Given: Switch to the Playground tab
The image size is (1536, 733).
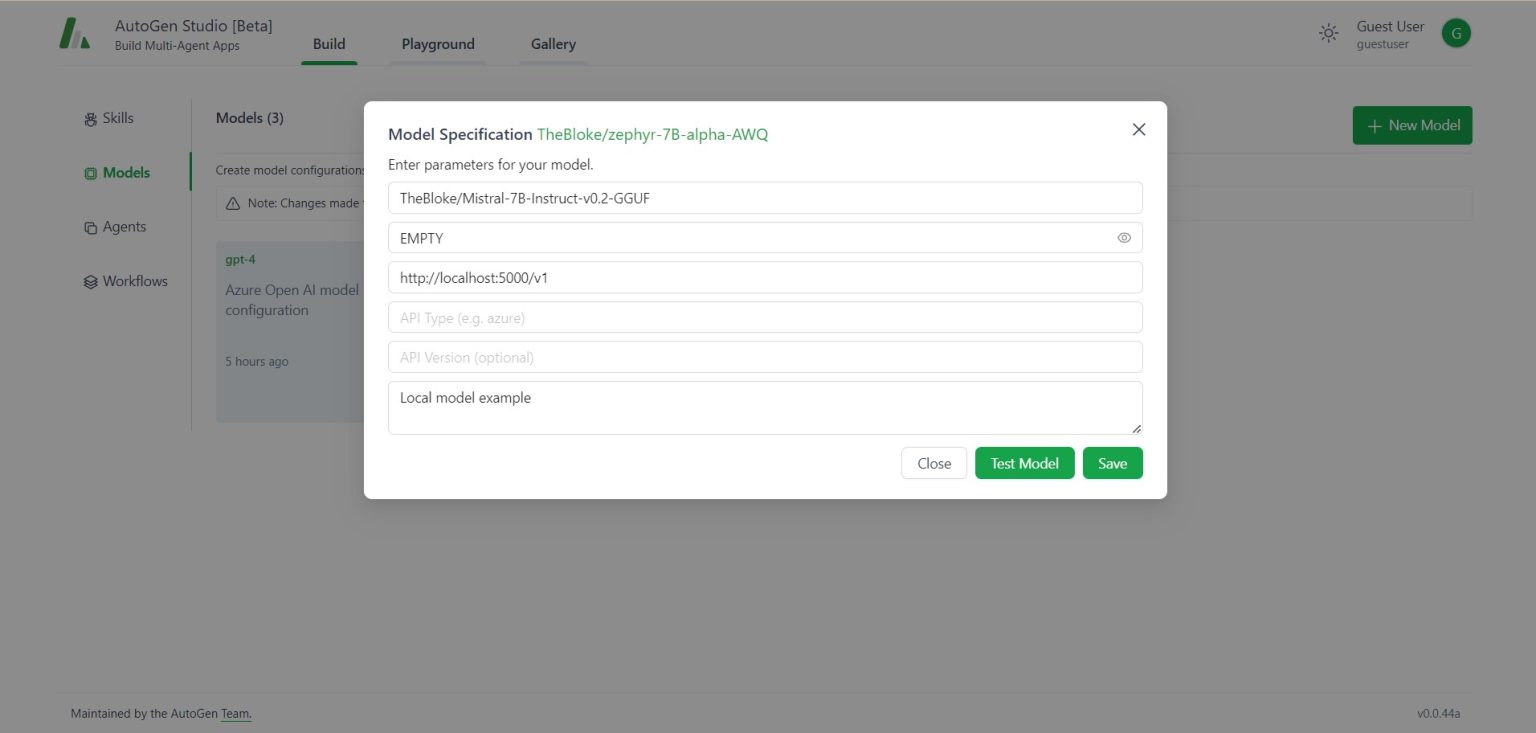Looking at the screenshot, I should pyautogui.click(x=437, y=43).
